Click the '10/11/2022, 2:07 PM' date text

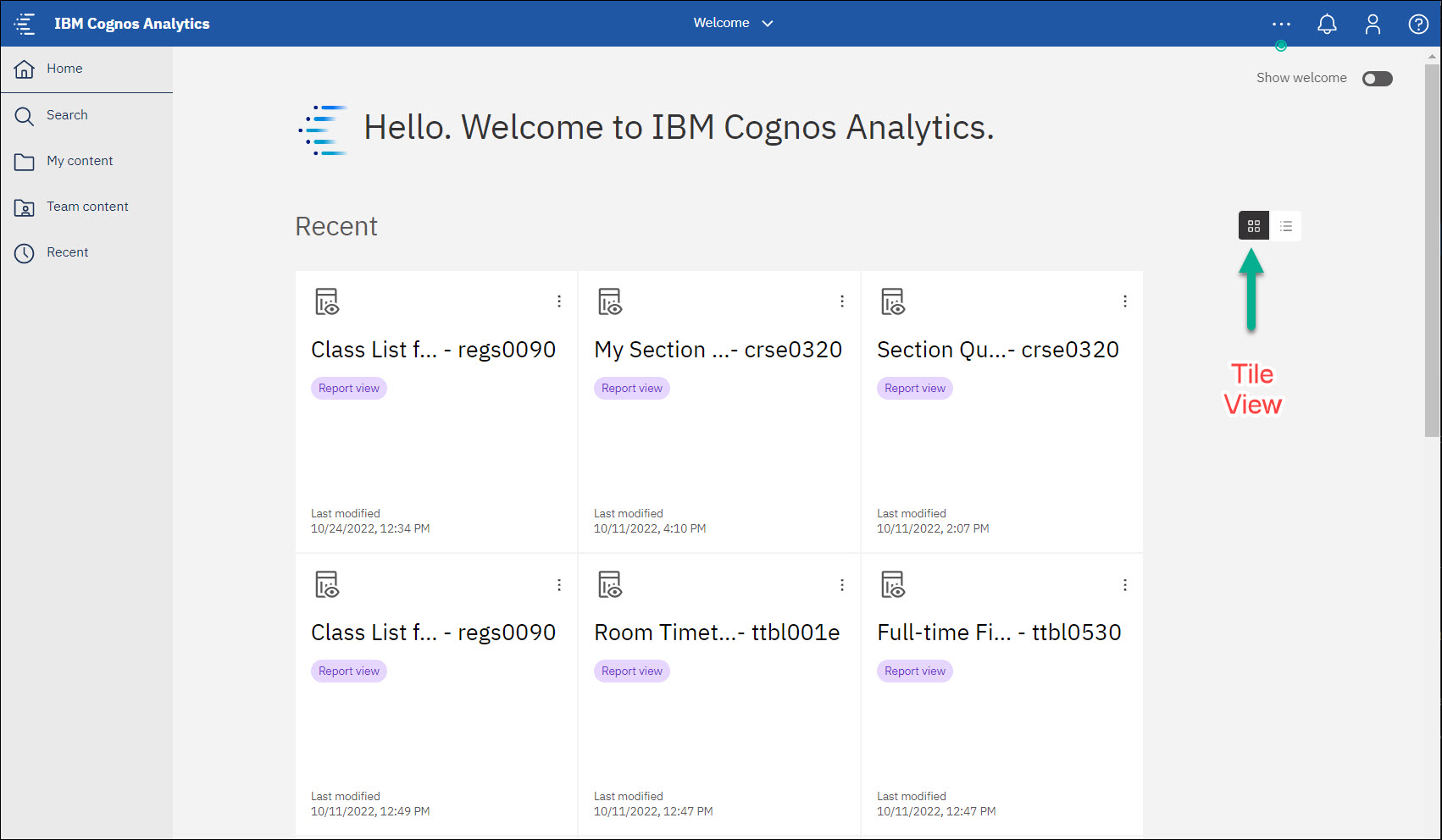click(x=933, y=528)
